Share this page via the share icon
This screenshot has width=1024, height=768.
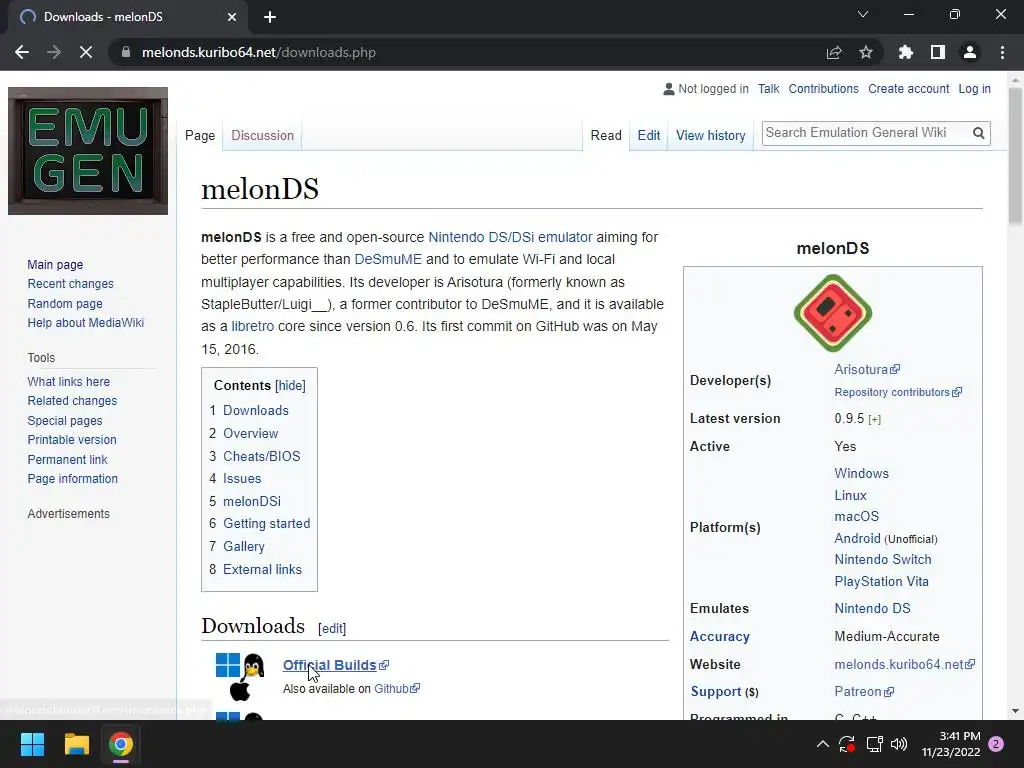[834, 52]
